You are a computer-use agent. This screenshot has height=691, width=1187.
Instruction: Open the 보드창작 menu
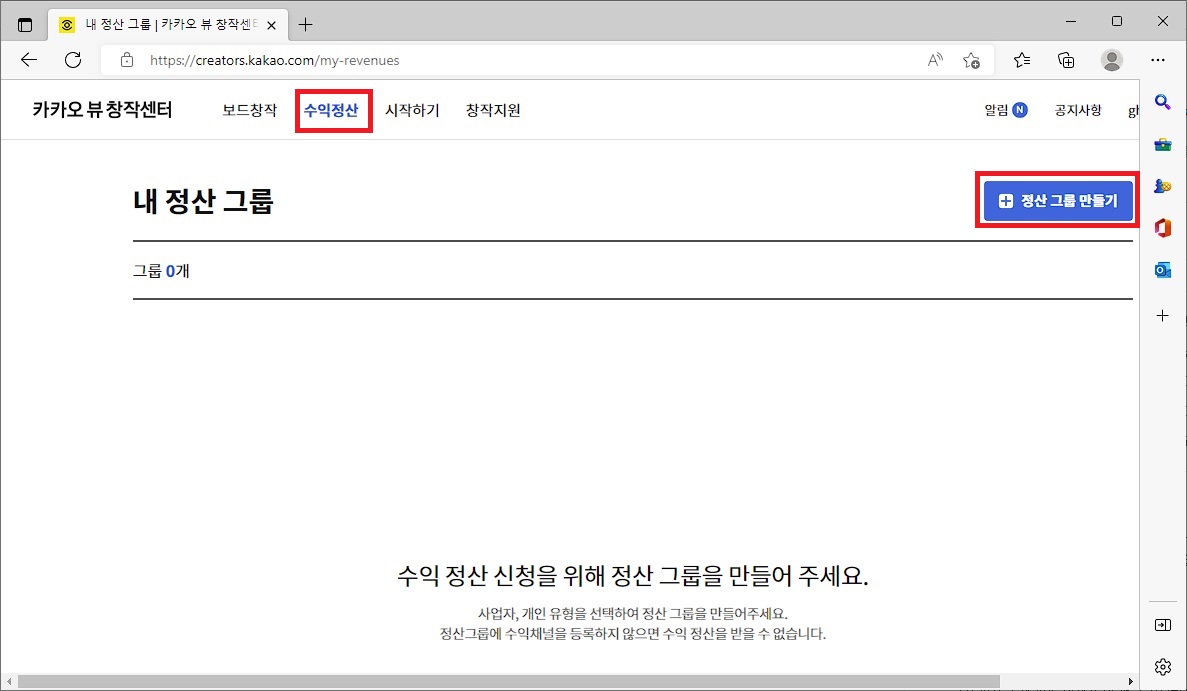coord(250,110)
